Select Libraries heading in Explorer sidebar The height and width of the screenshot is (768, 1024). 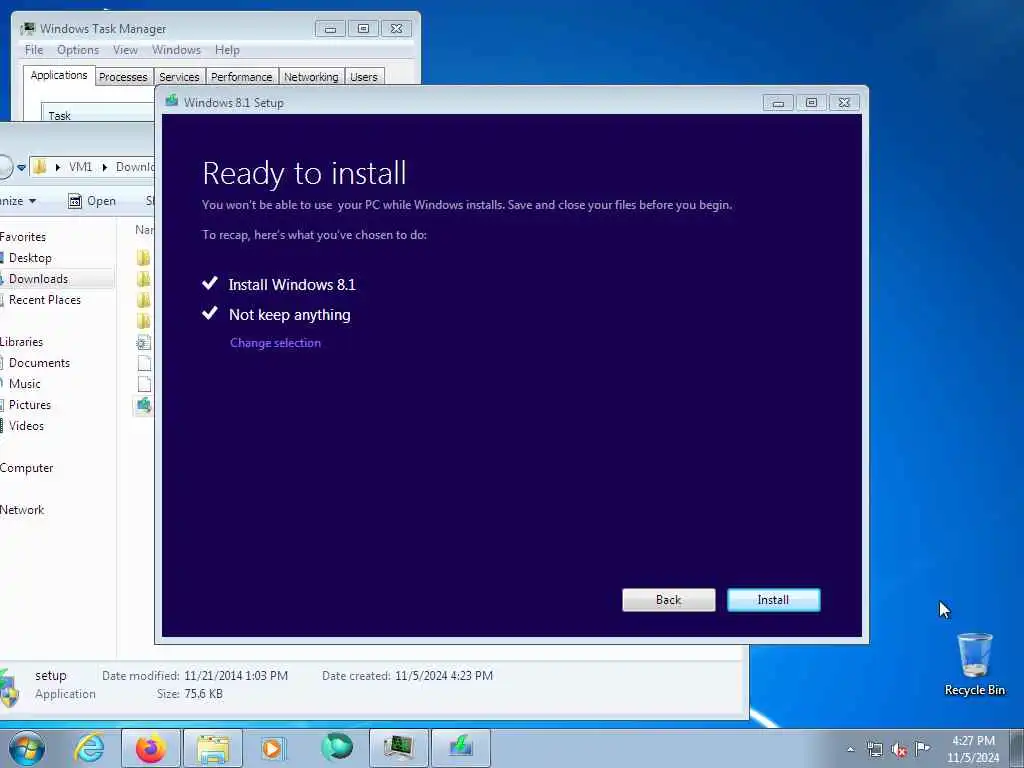[x=21, y=342]
